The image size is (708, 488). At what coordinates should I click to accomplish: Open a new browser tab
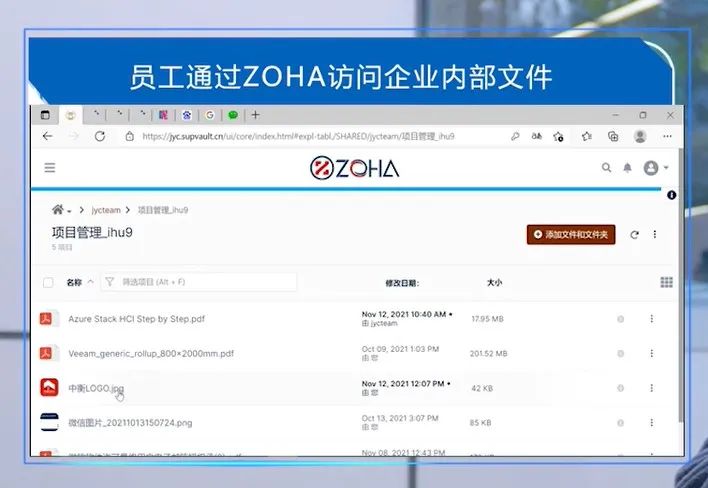tap(255, 115)
